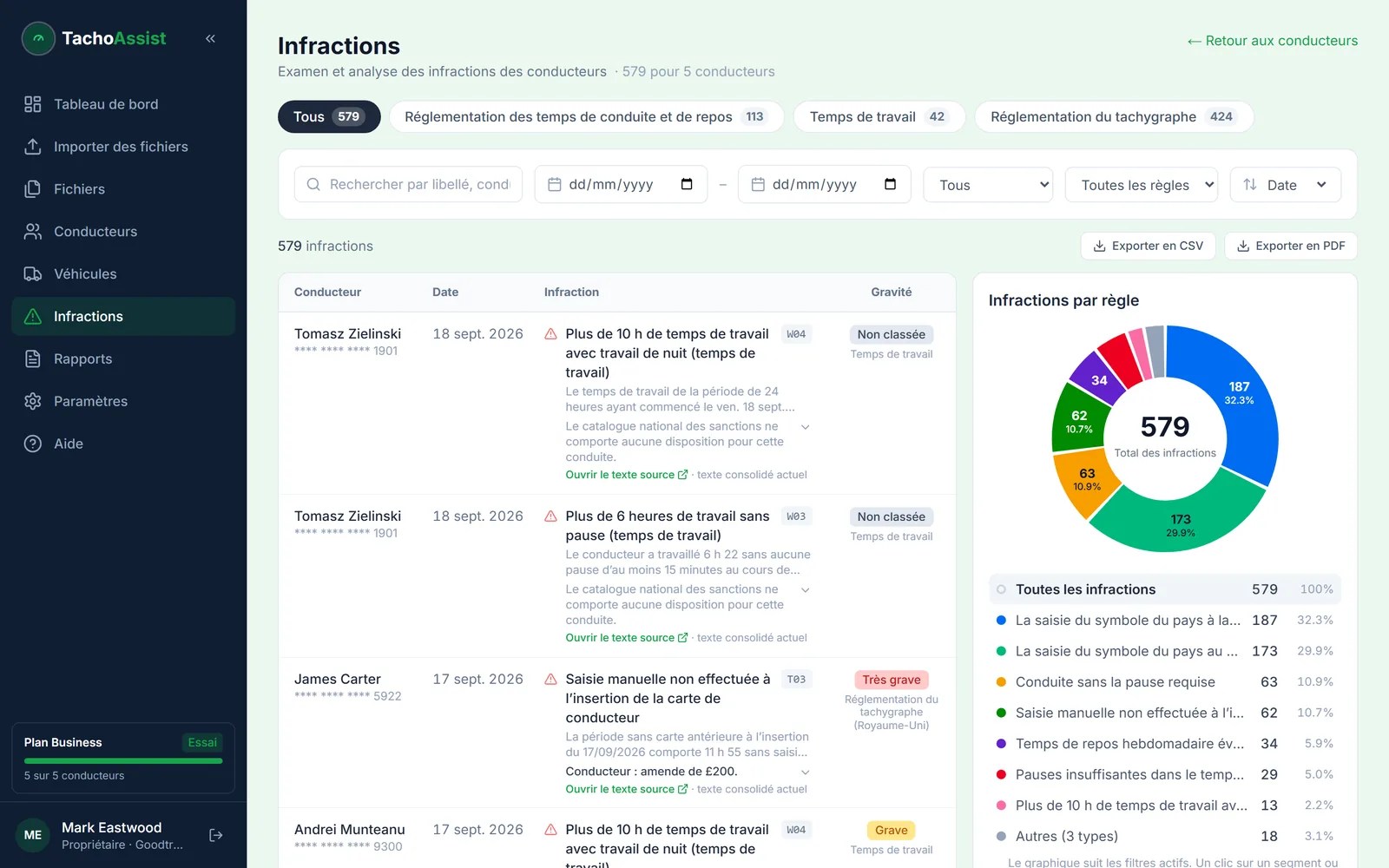Viewport: 1389px width, 868px height.
Task: Open the Fichiers page
Action: pos(123,189)
